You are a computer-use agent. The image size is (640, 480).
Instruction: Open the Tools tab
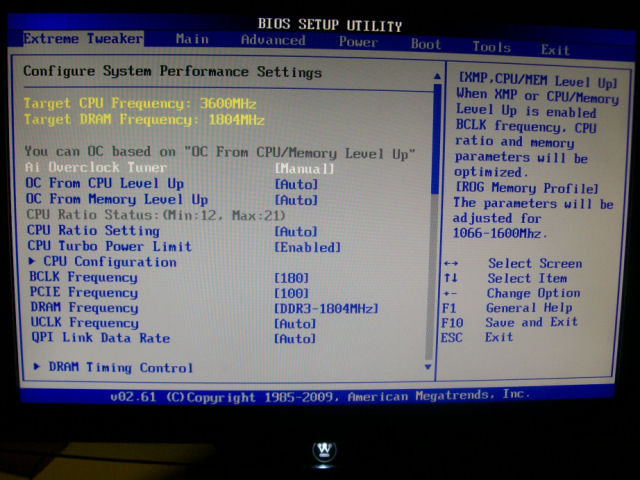491,47
